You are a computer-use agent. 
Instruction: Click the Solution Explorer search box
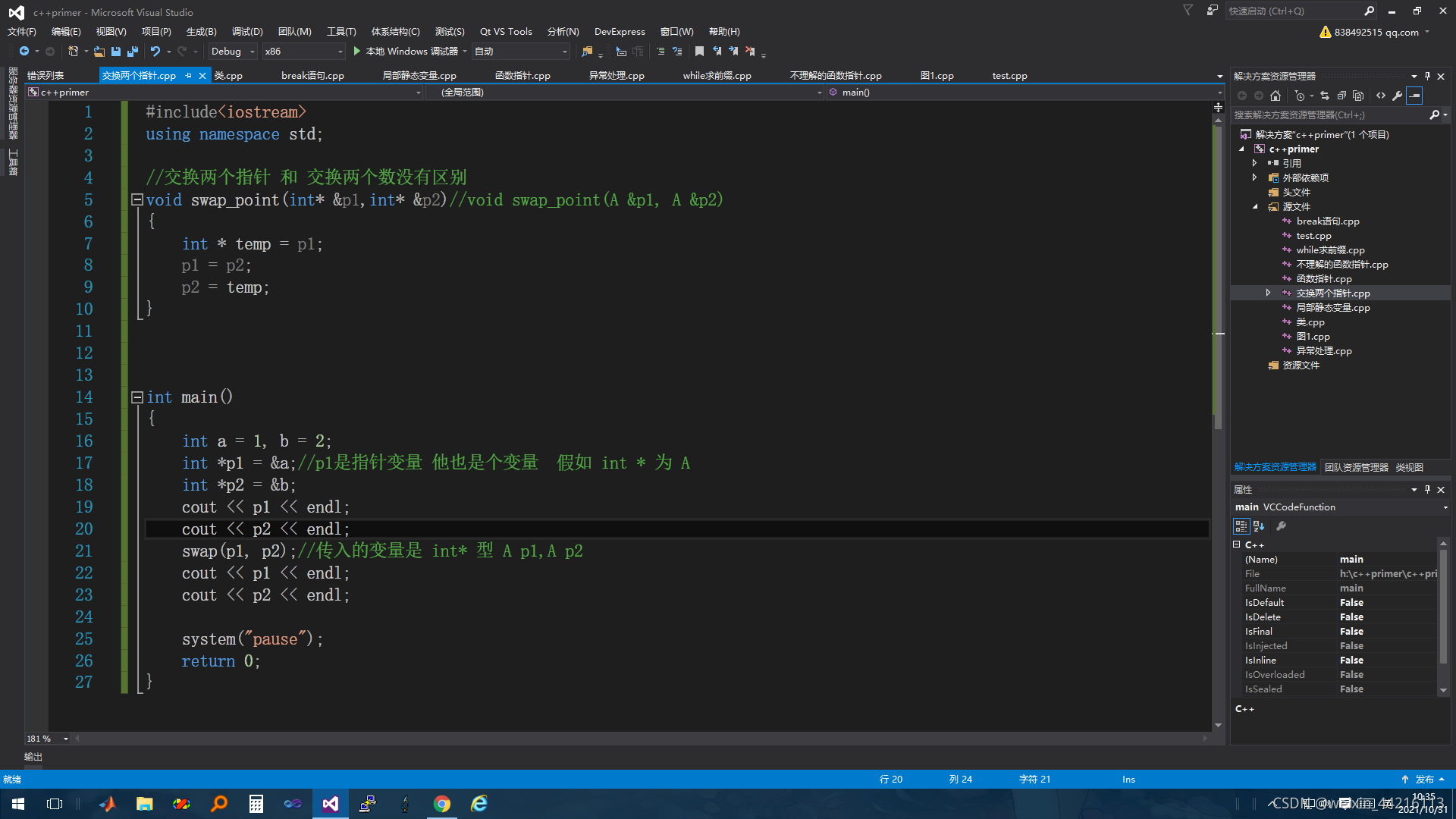tap(1331, 115)
